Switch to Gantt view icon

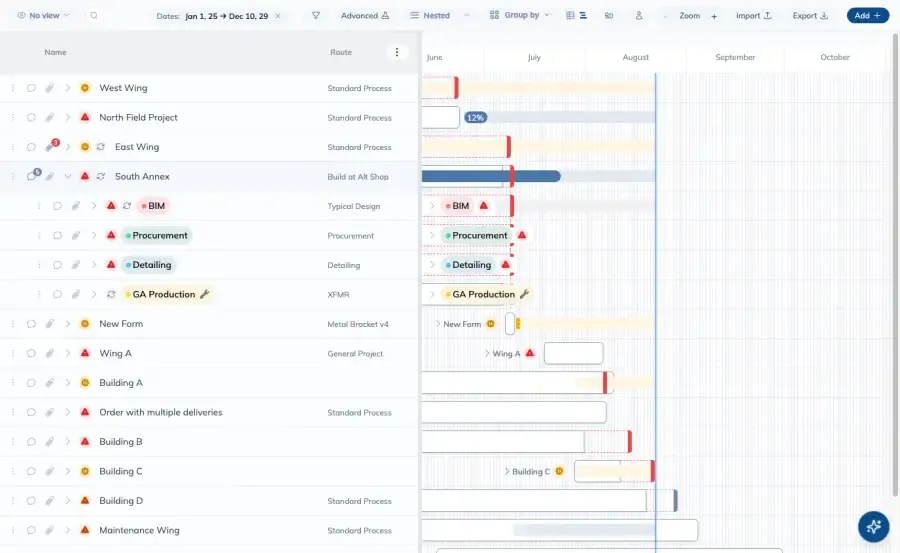point(583,16)
